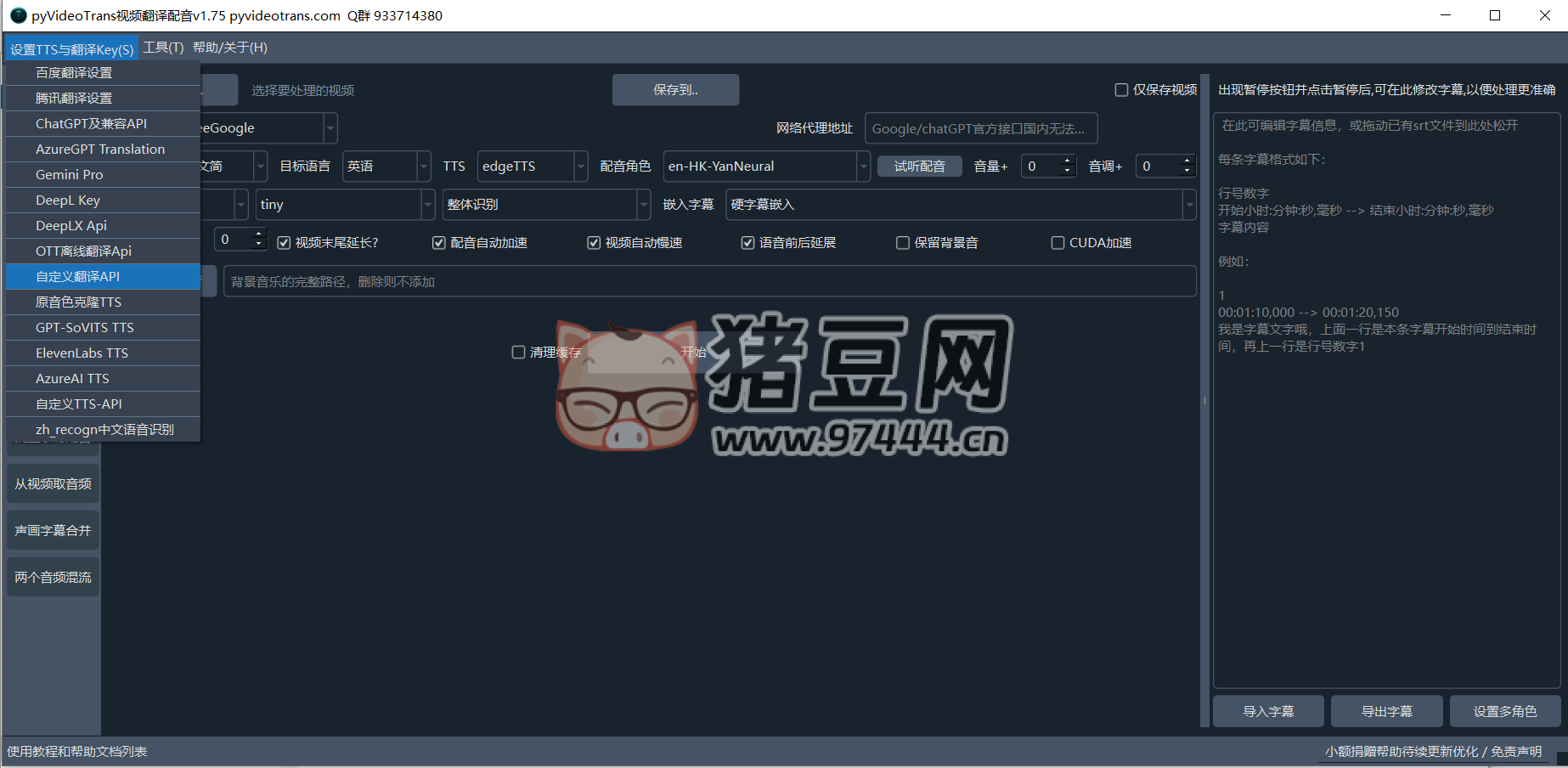Screen dimensions: 1568x768
Task: Select 自定义翻译API menu entry
Action: click(x=77, y=277)
